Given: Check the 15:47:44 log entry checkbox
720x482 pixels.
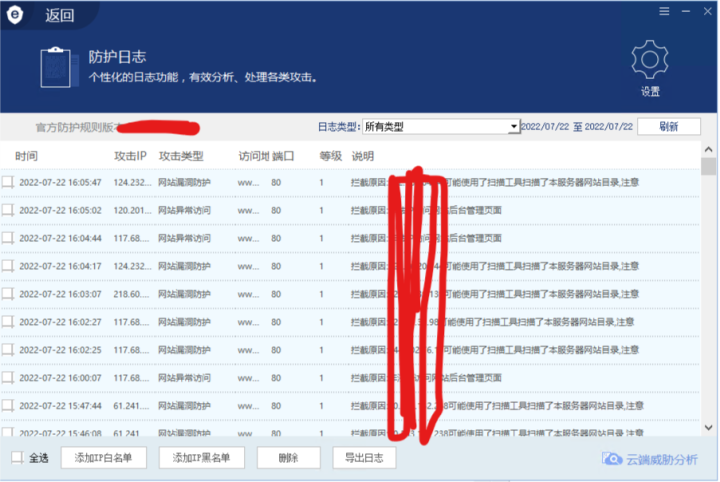Looking at the screenshot, I should [x=8, y=406].
